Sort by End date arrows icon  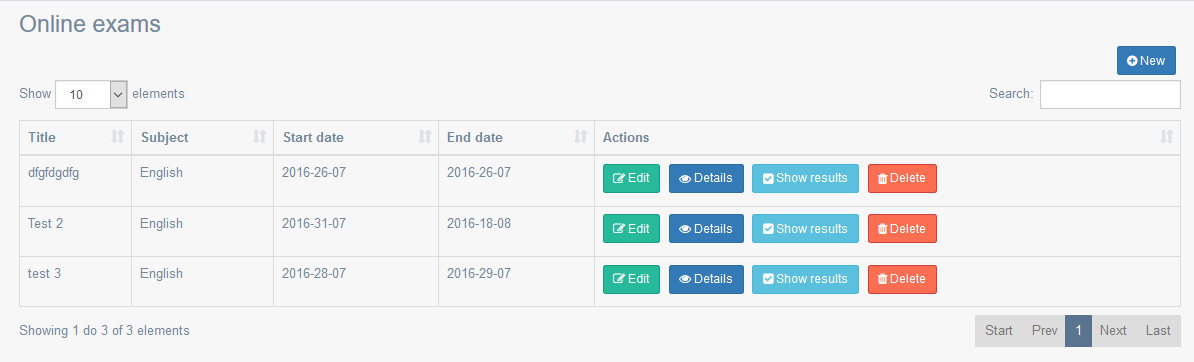click(x=580, y=137)
